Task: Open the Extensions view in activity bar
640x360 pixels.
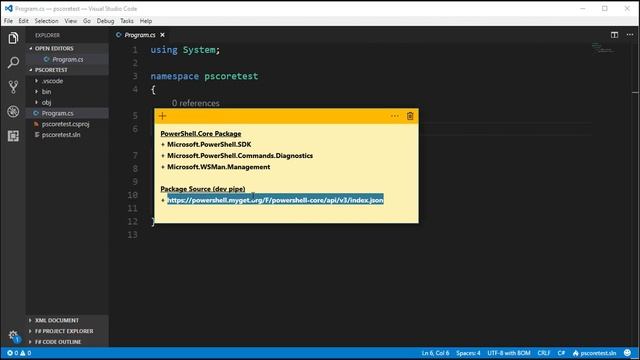Action: tap(13, 136)
